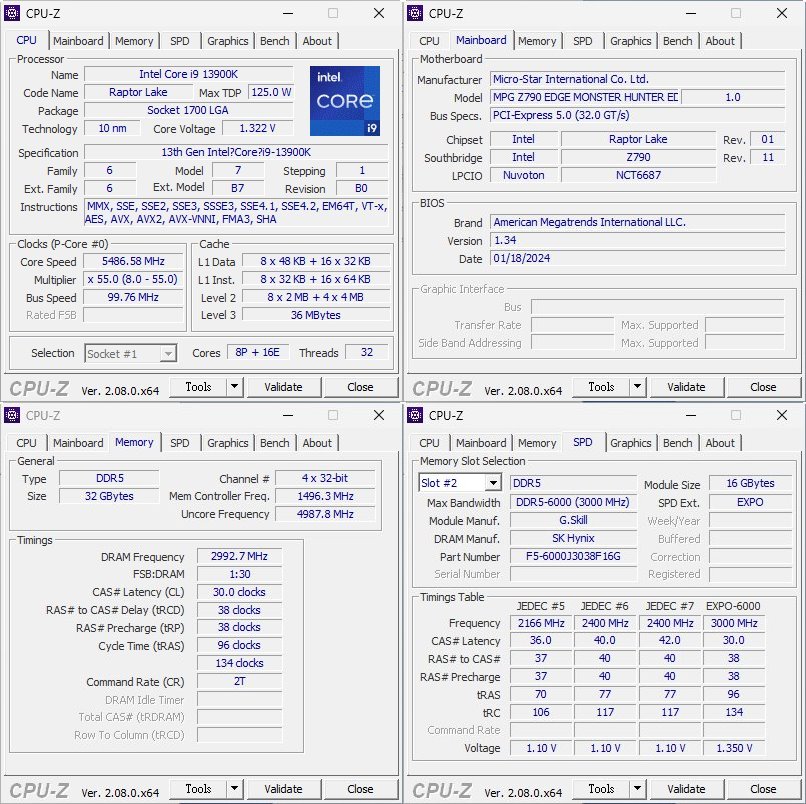
Task: Click Close button in the SPD tab window
Action: click(763, 789)
